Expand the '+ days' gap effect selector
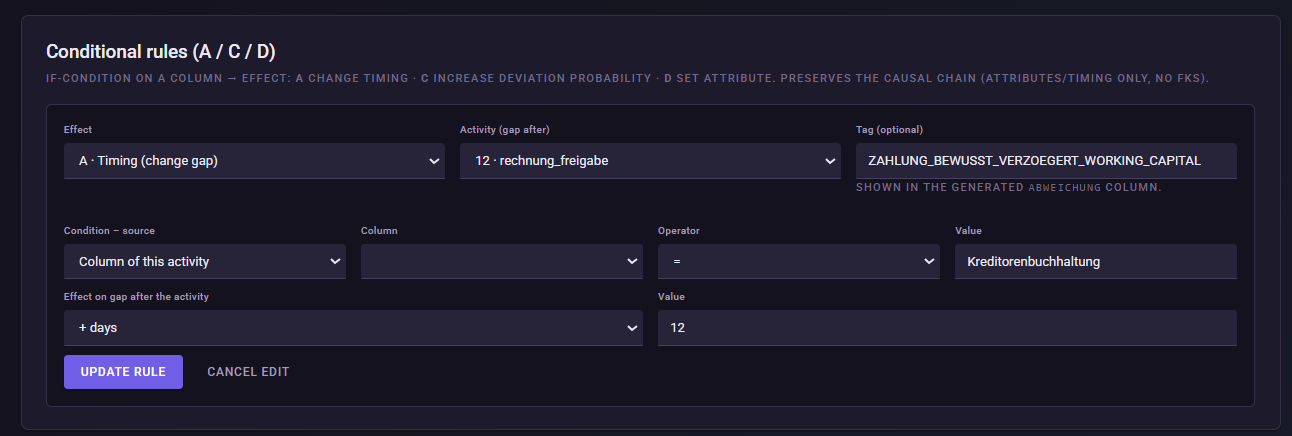 pyautogui.click(x=353, y=328)
